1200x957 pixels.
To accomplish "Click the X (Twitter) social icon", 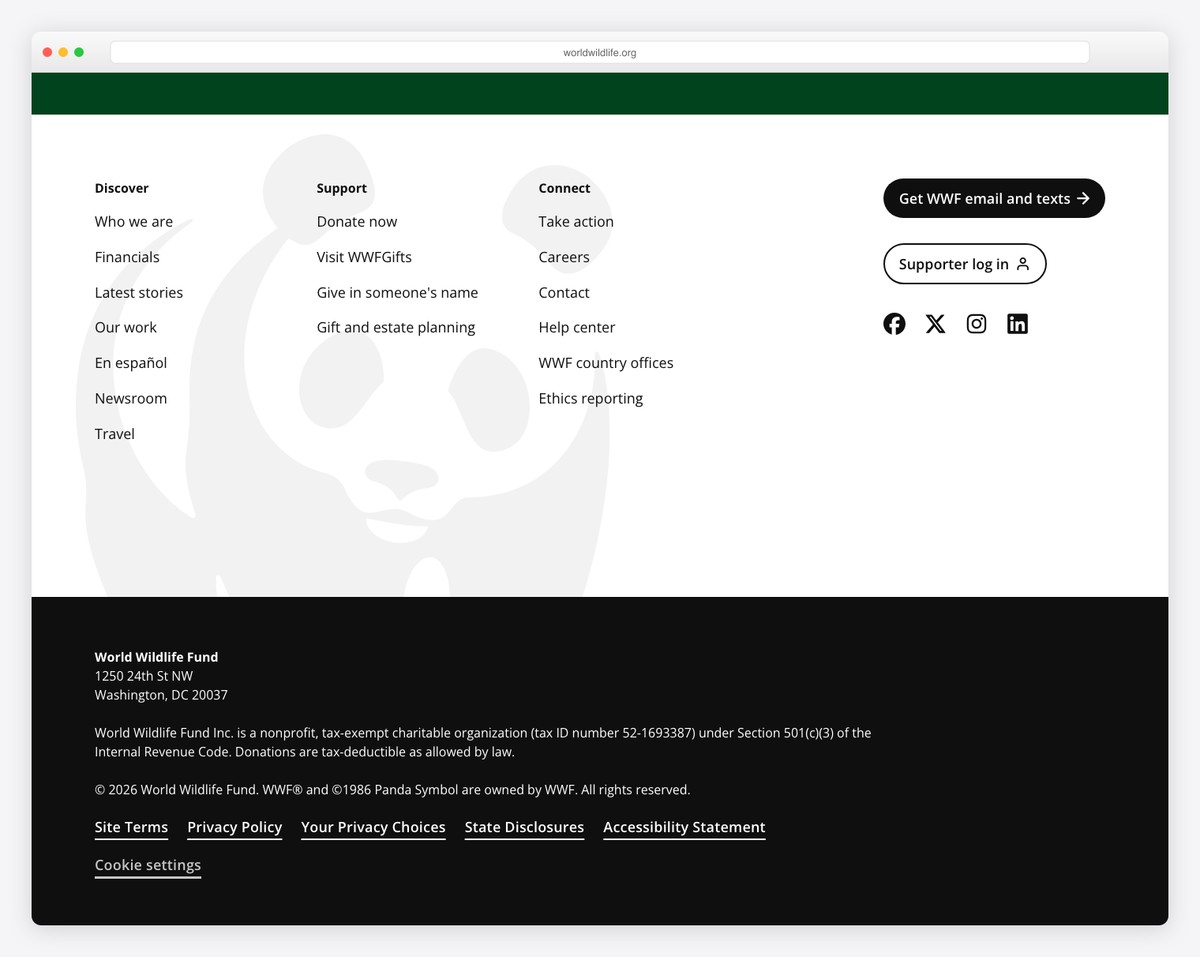I will pyautogui.click(x=935, y=323).
